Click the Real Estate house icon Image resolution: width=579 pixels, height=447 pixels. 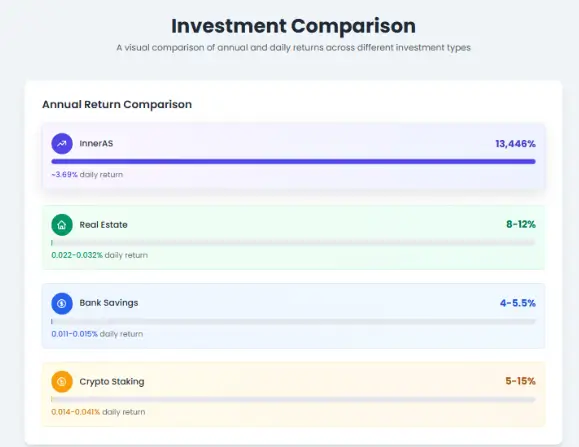point(62,225)
